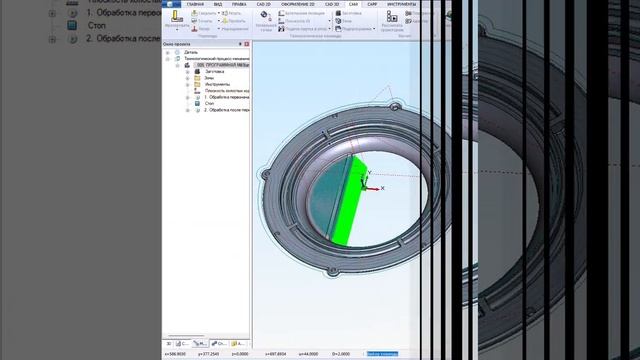Screen dimensions: 640x360
Task: Select the 005 ПРОГРАММНАЯ operation row
Action: click(222, 65)
